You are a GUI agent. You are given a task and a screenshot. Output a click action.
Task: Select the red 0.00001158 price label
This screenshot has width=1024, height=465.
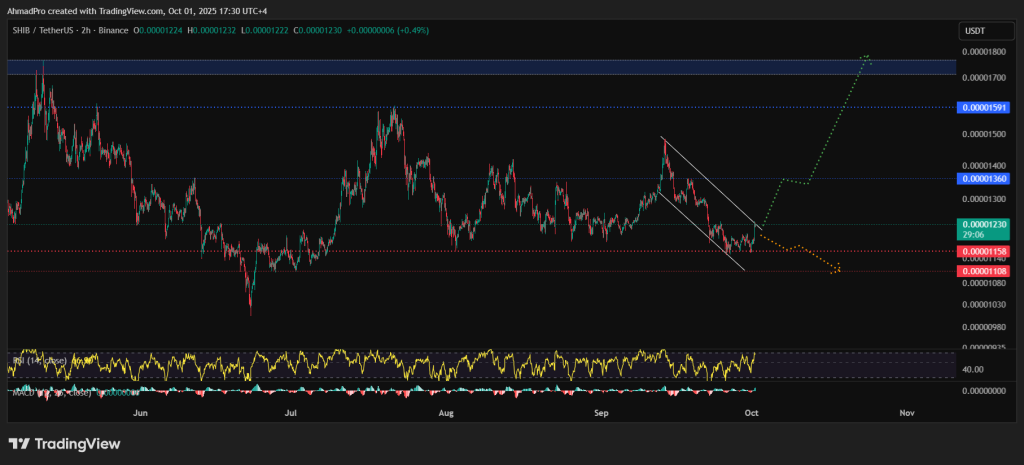pos(984,251)
